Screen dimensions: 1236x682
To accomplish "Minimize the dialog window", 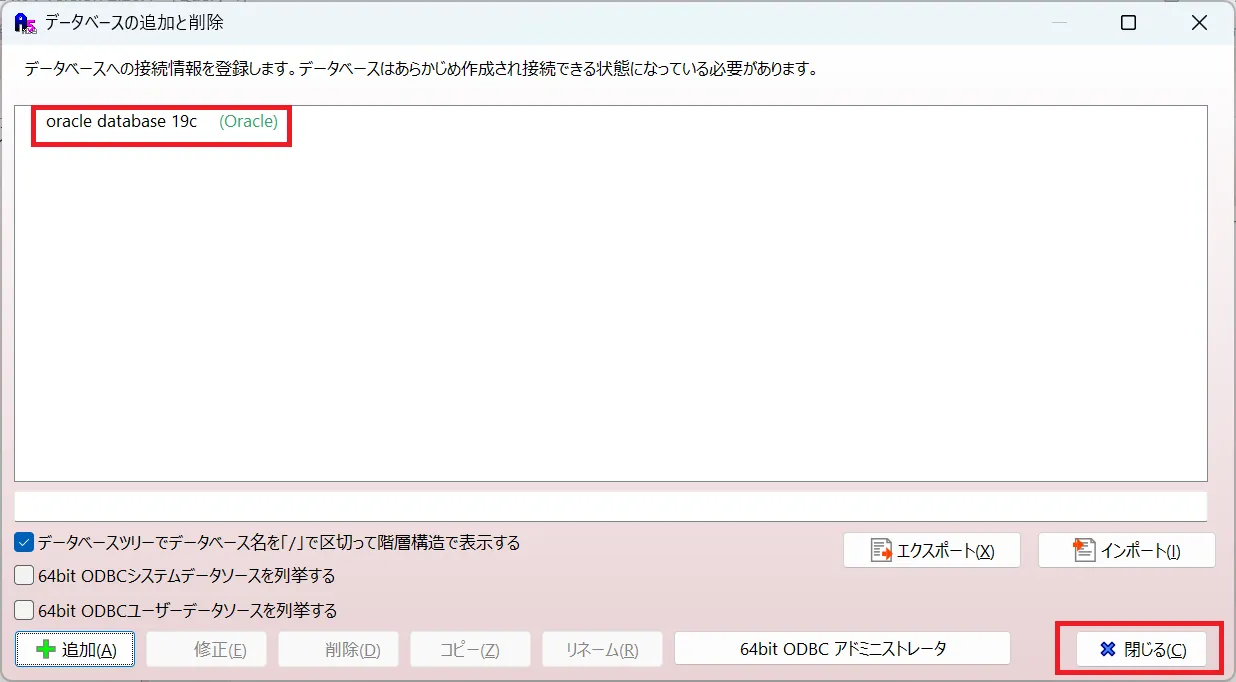I will 1059,23.
